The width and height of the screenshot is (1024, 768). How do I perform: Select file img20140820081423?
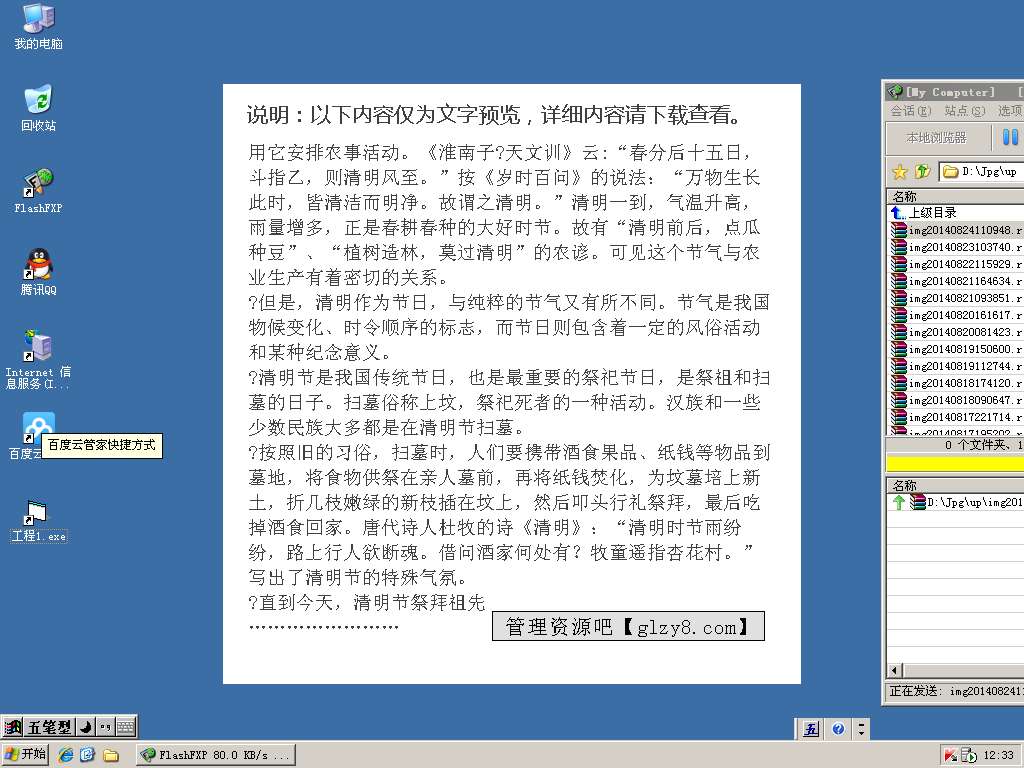(957, 332)
